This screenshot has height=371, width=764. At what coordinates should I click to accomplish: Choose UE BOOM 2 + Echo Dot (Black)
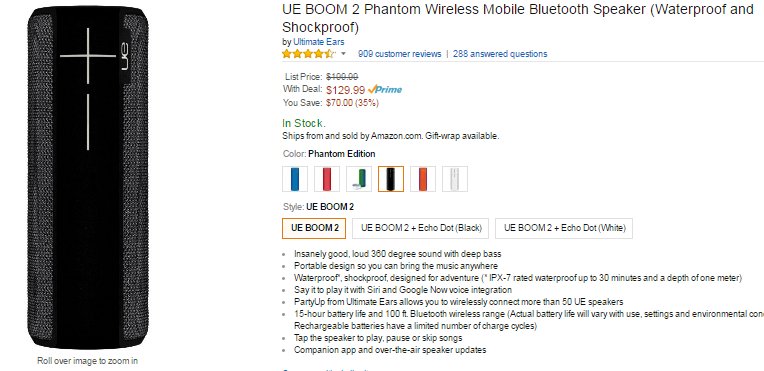[421, 228]
